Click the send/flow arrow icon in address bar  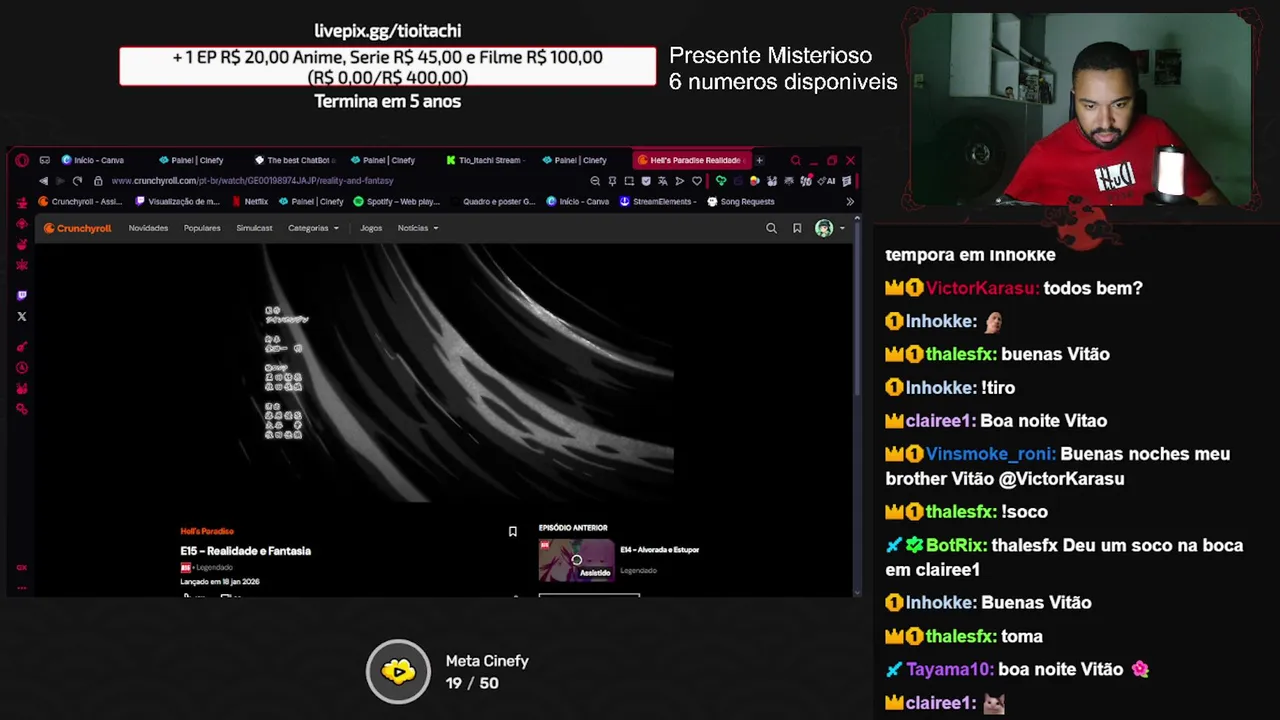point(679,181)
